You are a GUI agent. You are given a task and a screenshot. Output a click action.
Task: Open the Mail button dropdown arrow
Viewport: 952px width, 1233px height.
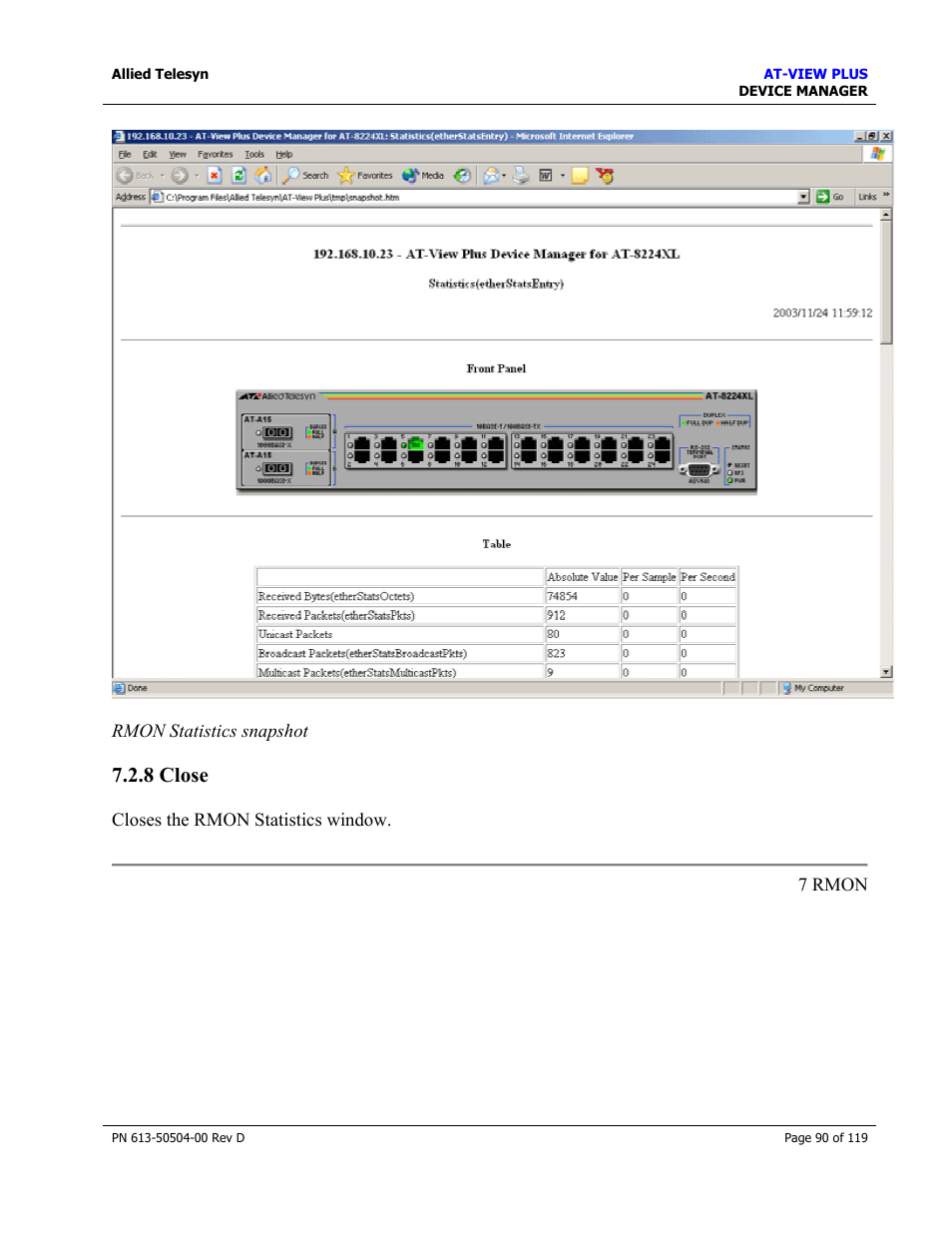click(x=504, y=176)
